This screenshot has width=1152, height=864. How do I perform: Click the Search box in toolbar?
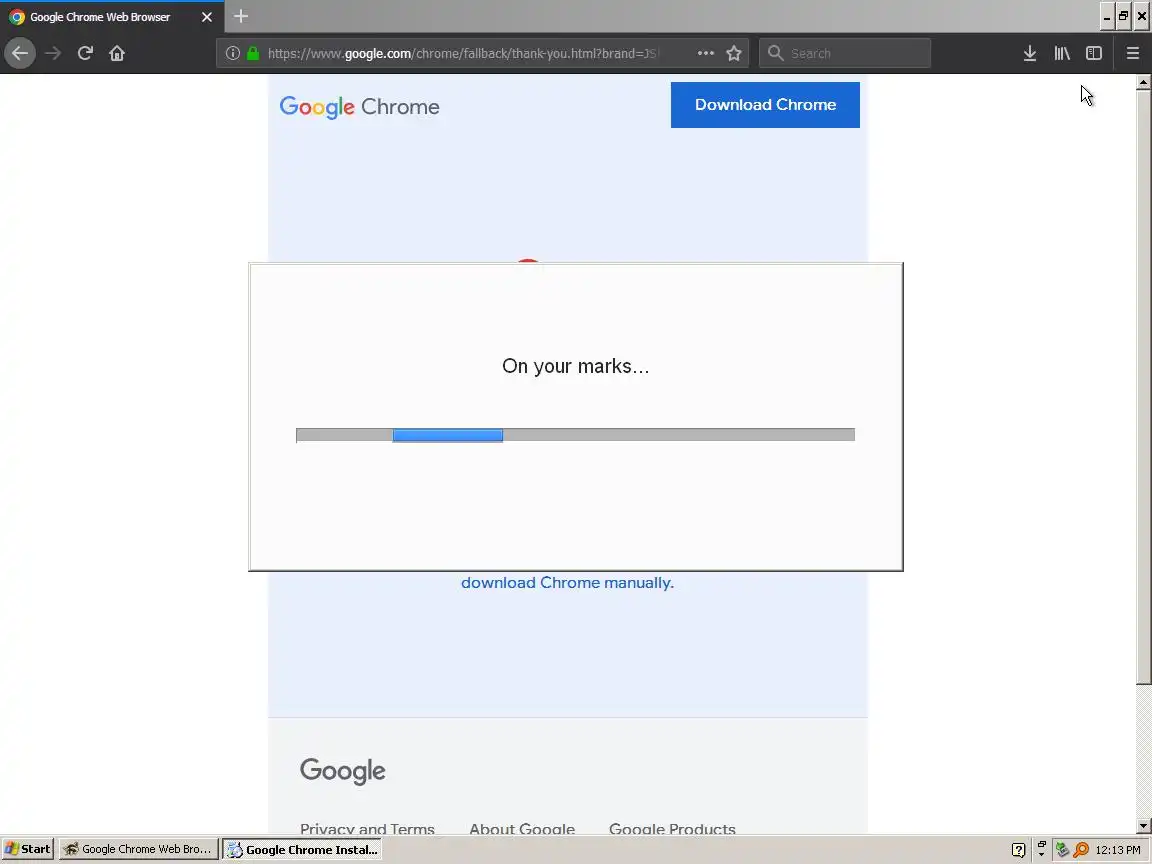click(845, 53)
